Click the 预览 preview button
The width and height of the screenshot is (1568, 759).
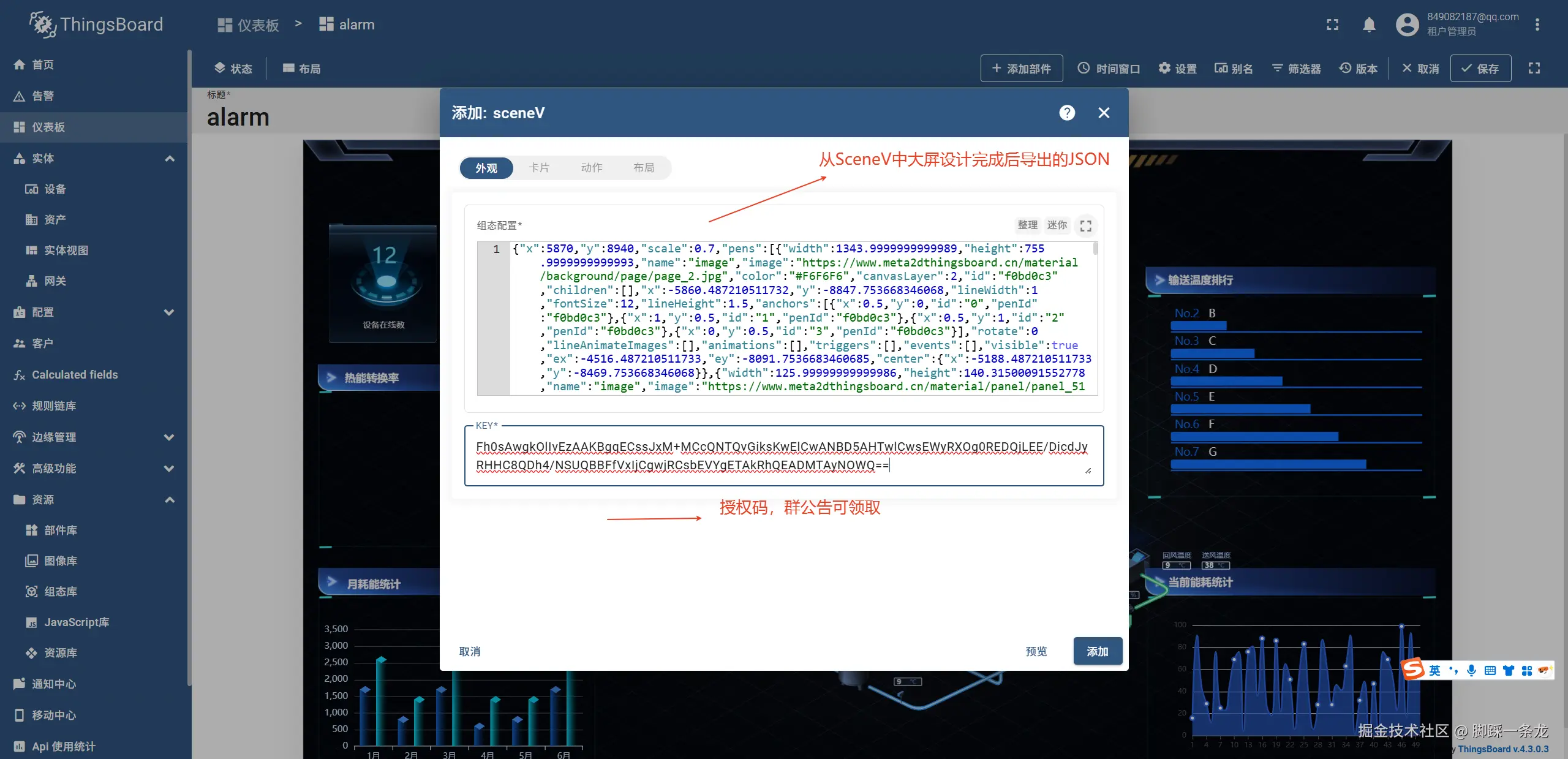click(1036, 652)
